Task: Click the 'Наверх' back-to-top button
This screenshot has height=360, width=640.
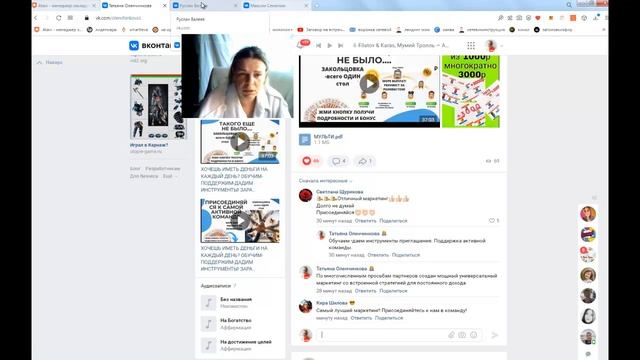Action: click(50, 62)
